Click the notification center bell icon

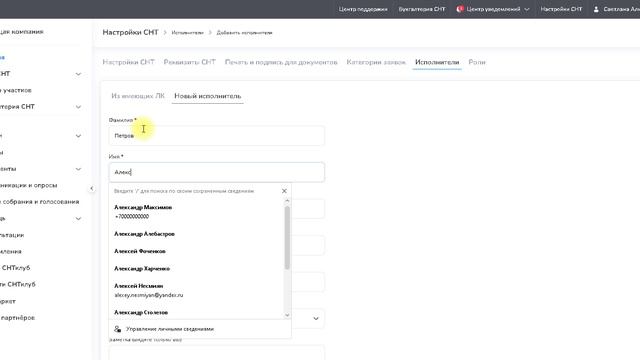pyautogui.click(x=460, y=9)
